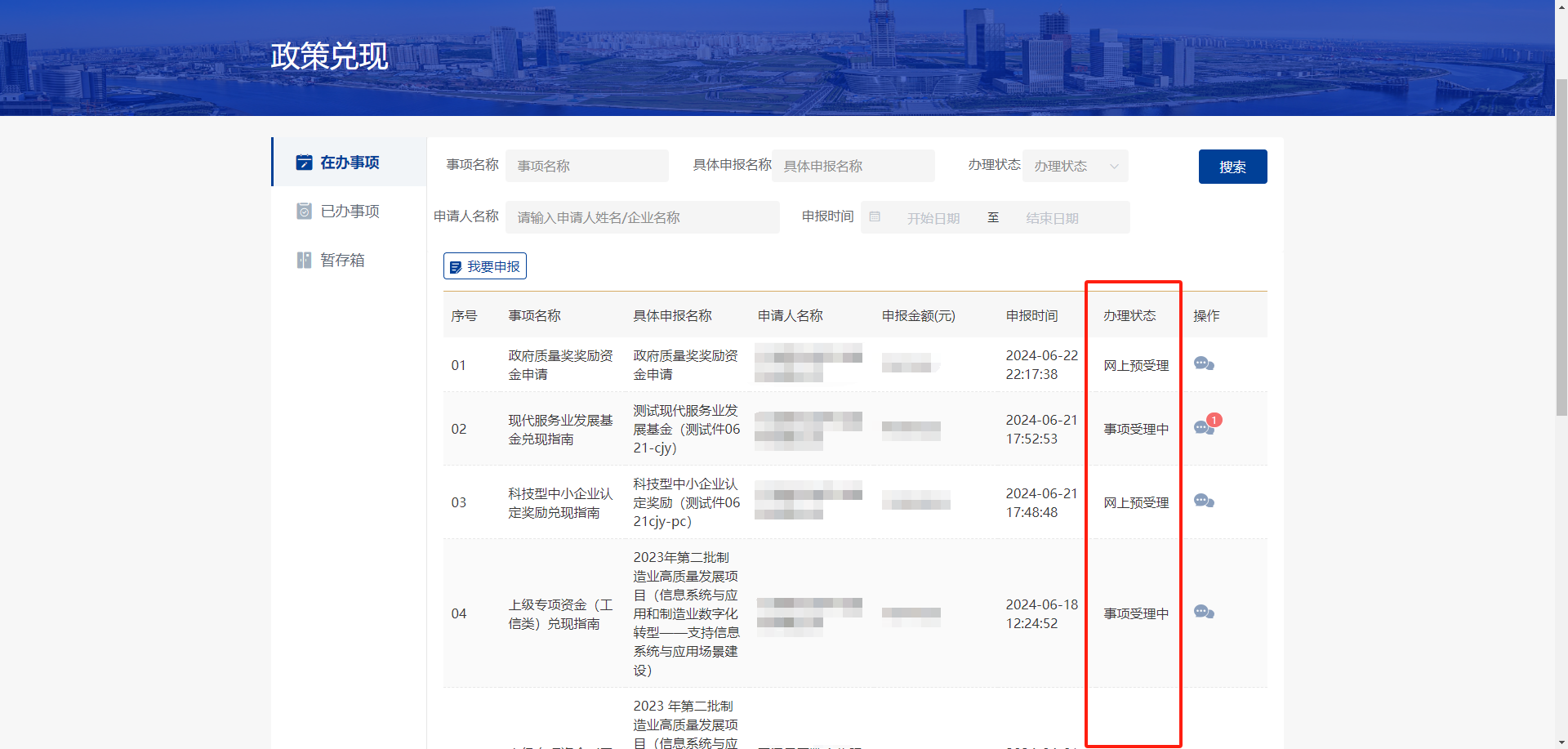The height and width of the screenshot is (749, 1568).
Task: Click into the 事项名称 search field
Action: click(586, 166)
